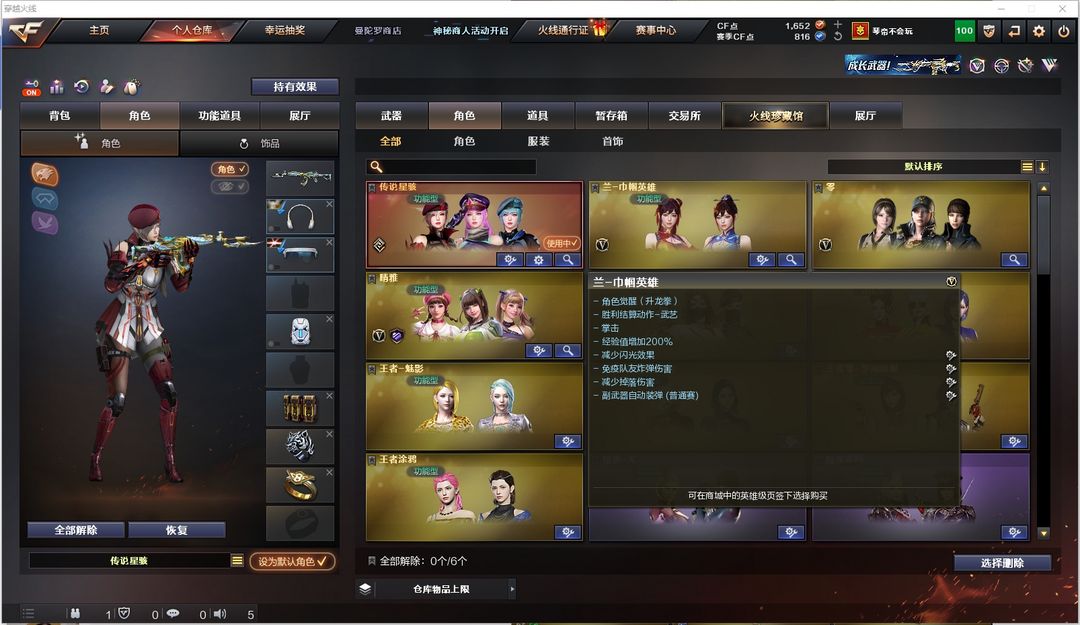Click the 成长武器 banner icon

point(902,65)
